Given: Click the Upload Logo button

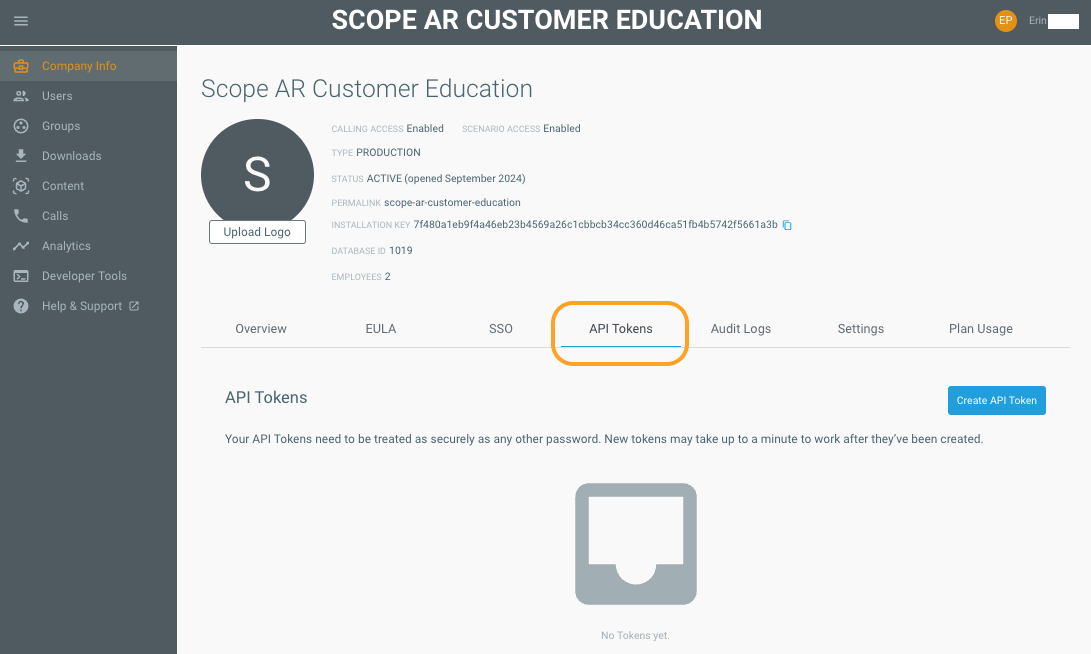Looking at the screenshot, I should point(257,232).
